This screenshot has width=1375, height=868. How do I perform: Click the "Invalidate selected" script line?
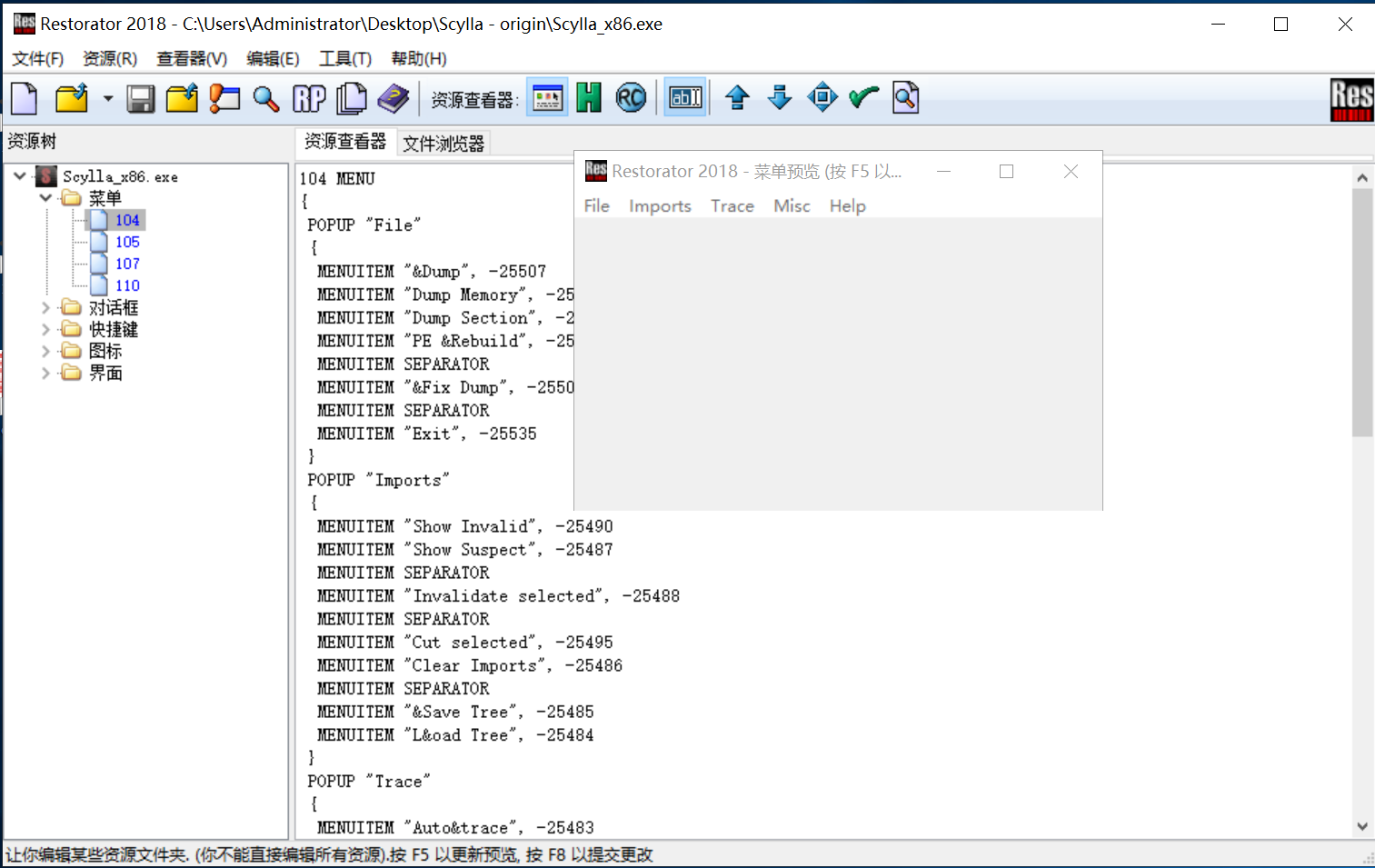[x=498, y=596]
